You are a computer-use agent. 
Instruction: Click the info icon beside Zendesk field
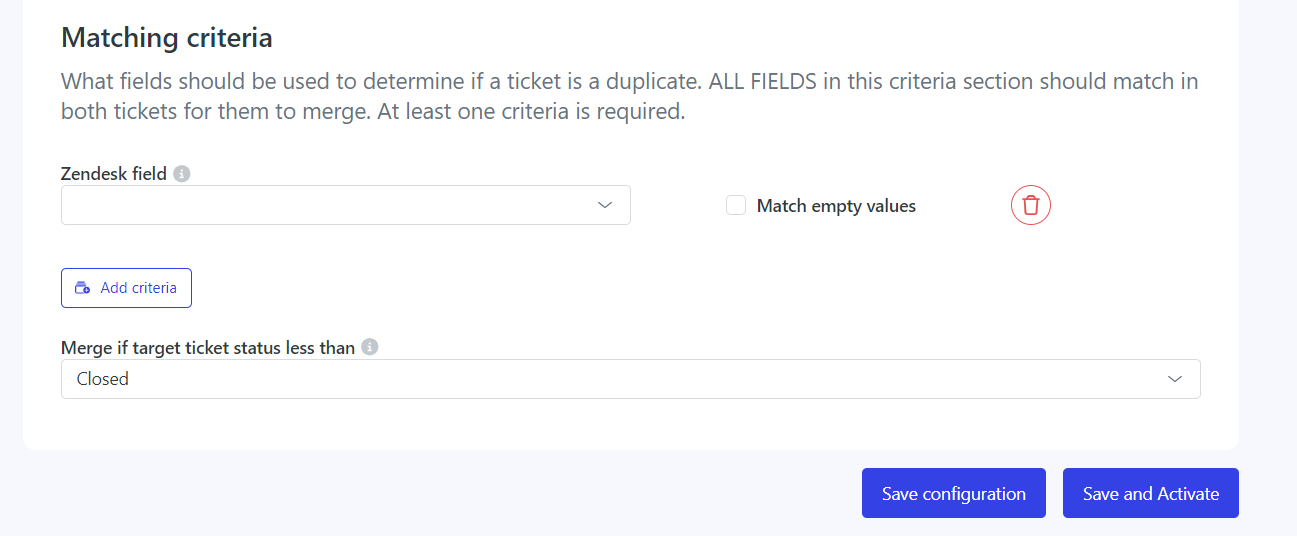click(x=181, y=174)
